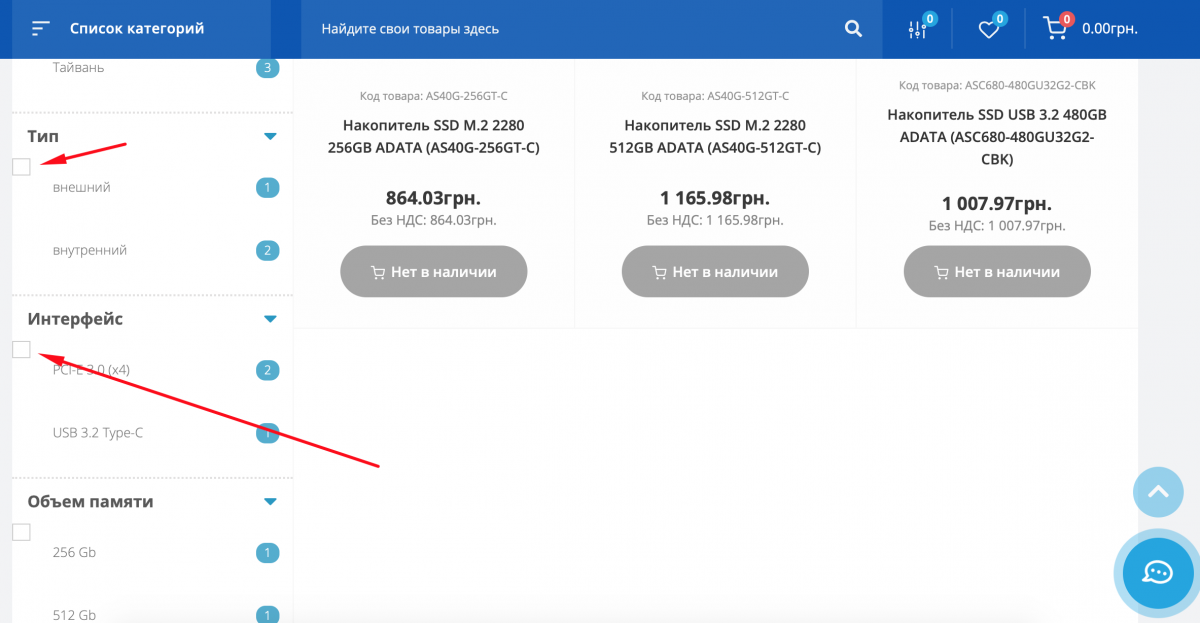The width and height of the screenshot is (1200, 623).
Task: Tick the checkbox under Объем памяти heading
Action: (21, 532)
